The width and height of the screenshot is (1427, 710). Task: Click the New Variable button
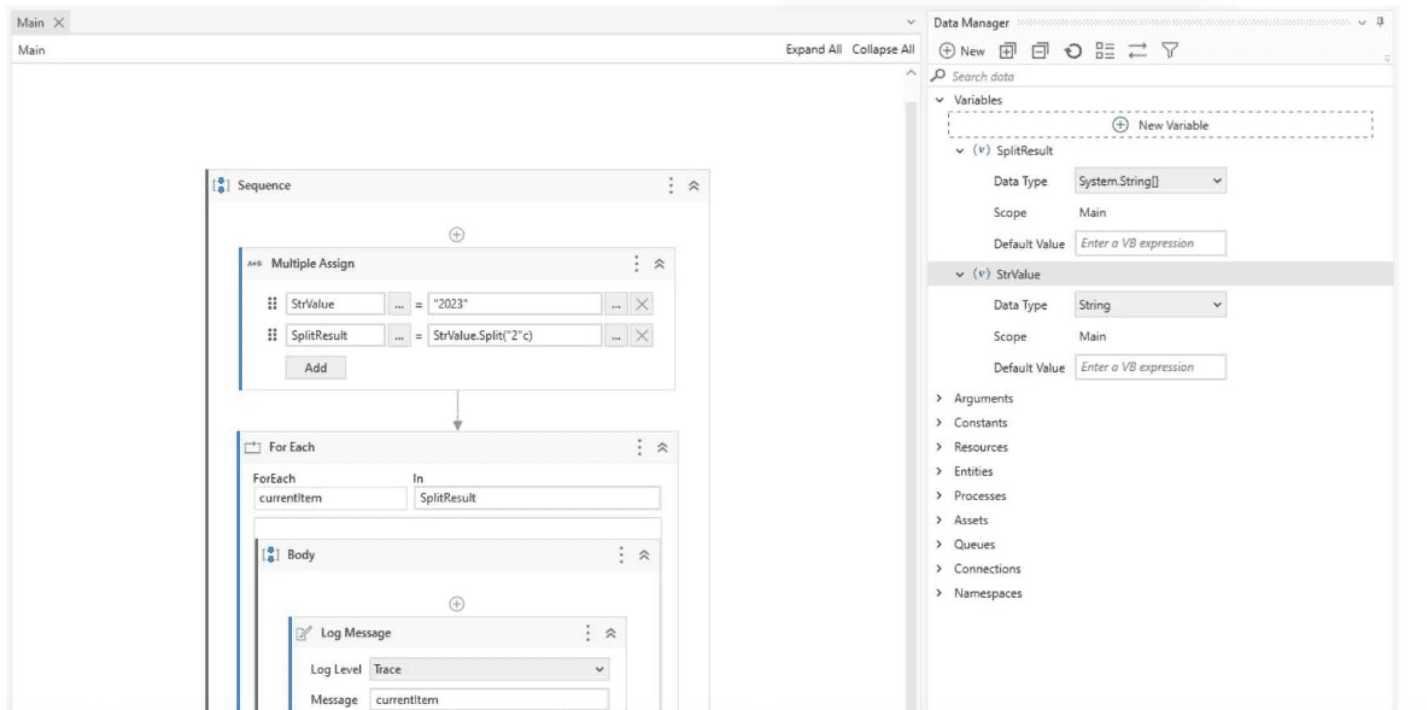(1160, 125)
